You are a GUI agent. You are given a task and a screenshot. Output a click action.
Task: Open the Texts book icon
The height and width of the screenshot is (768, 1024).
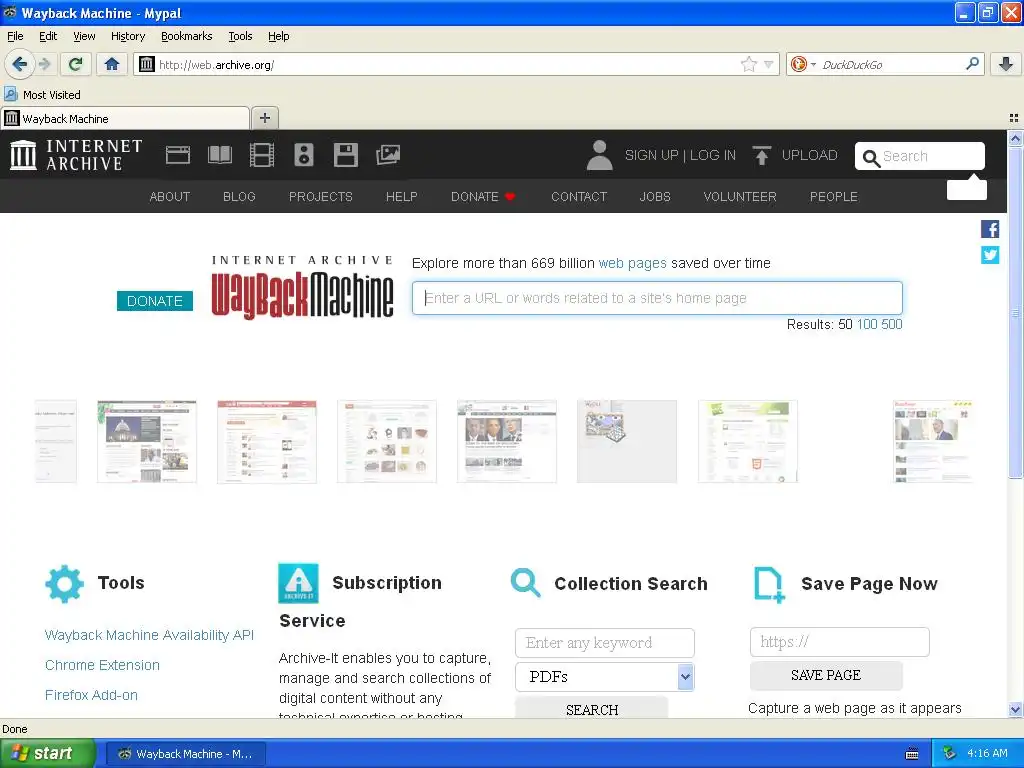click(x=219, y=155)
